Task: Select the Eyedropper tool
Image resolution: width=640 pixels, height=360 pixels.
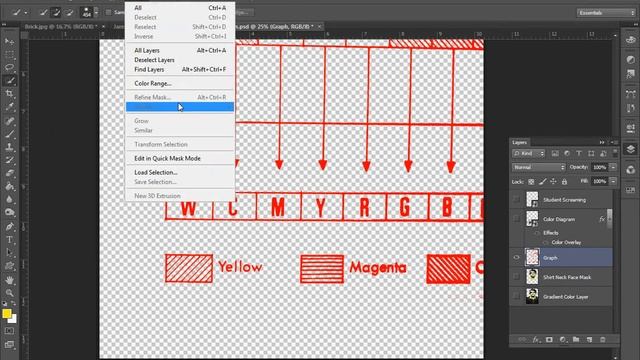Action: click(x=9, y=107)
